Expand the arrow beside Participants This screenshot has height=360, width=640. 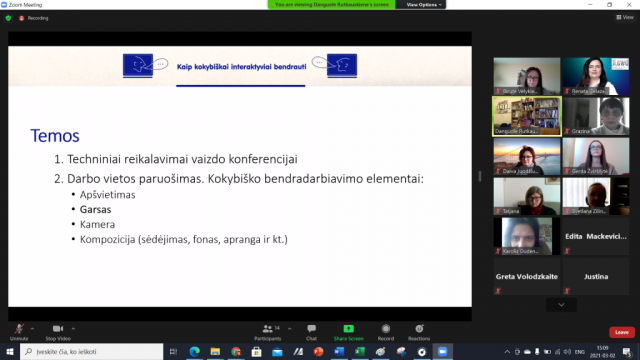(x=289, y=329)
